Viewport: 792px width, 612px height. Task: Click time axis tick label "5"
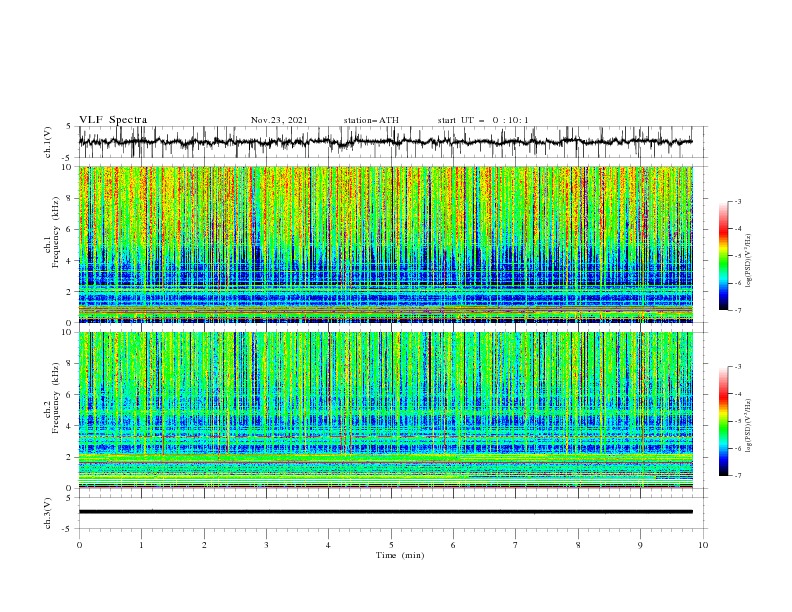[x=391, y=545]
